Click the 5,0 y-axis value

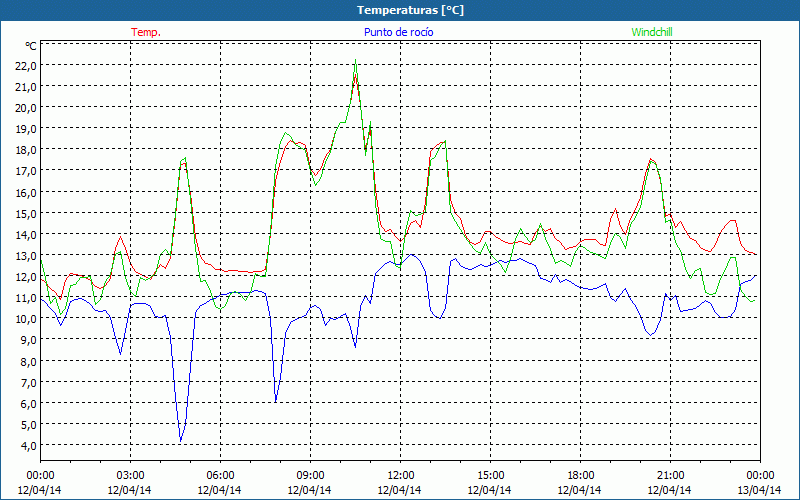28,424
